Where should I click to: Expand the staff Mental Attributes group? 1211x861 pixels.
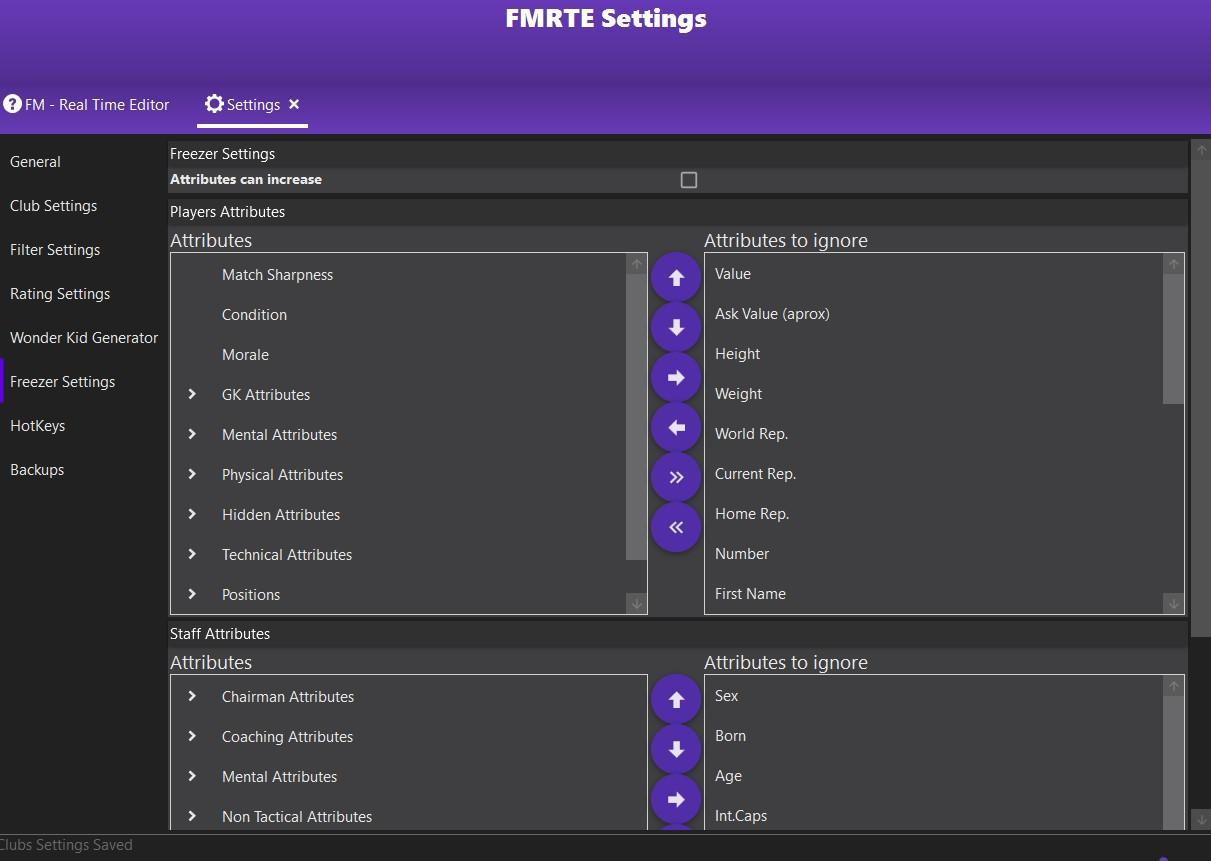pos(192,776)
